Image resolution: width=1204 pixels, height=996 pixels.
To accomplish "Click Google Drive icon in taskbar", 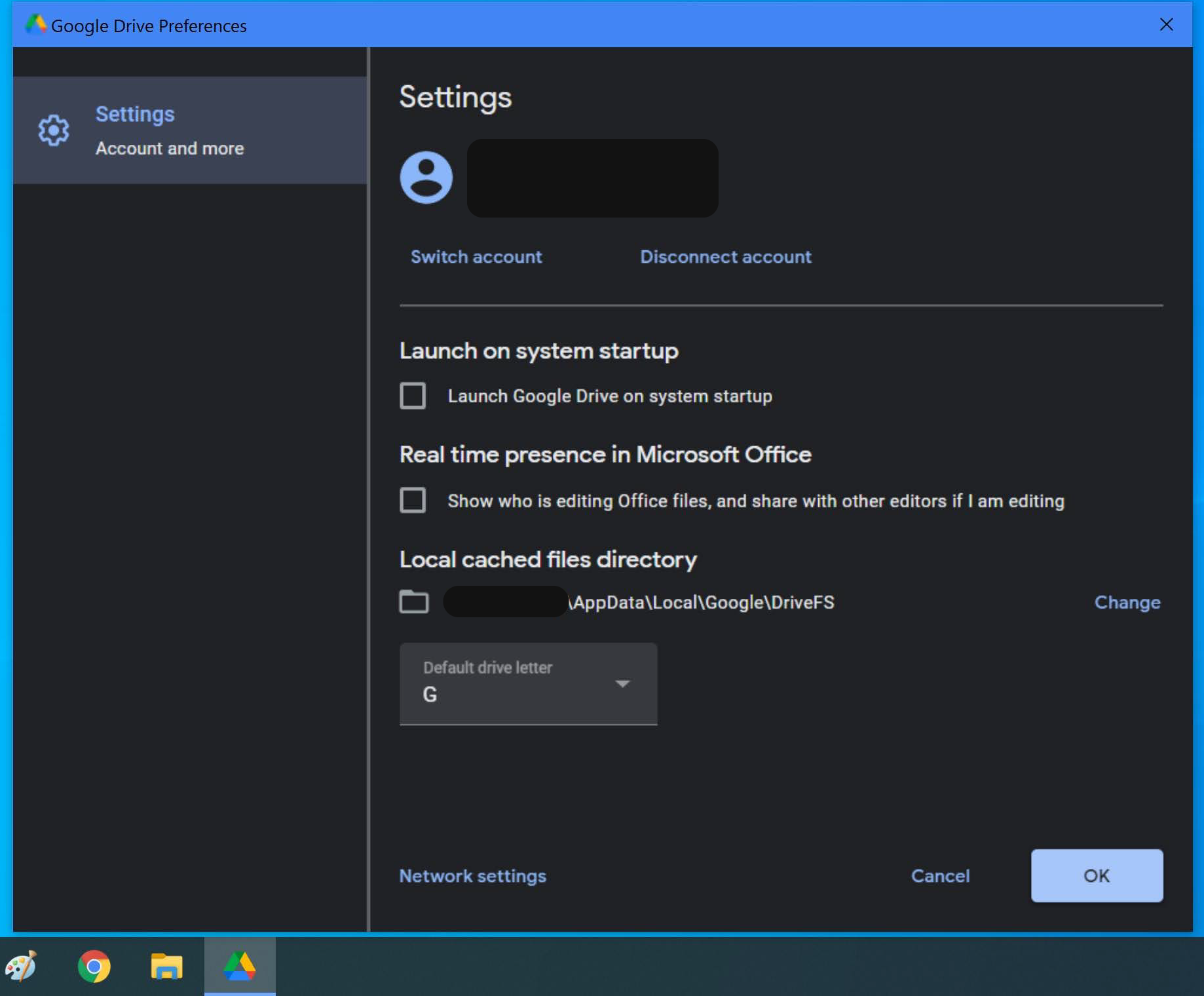I will 240,967.
